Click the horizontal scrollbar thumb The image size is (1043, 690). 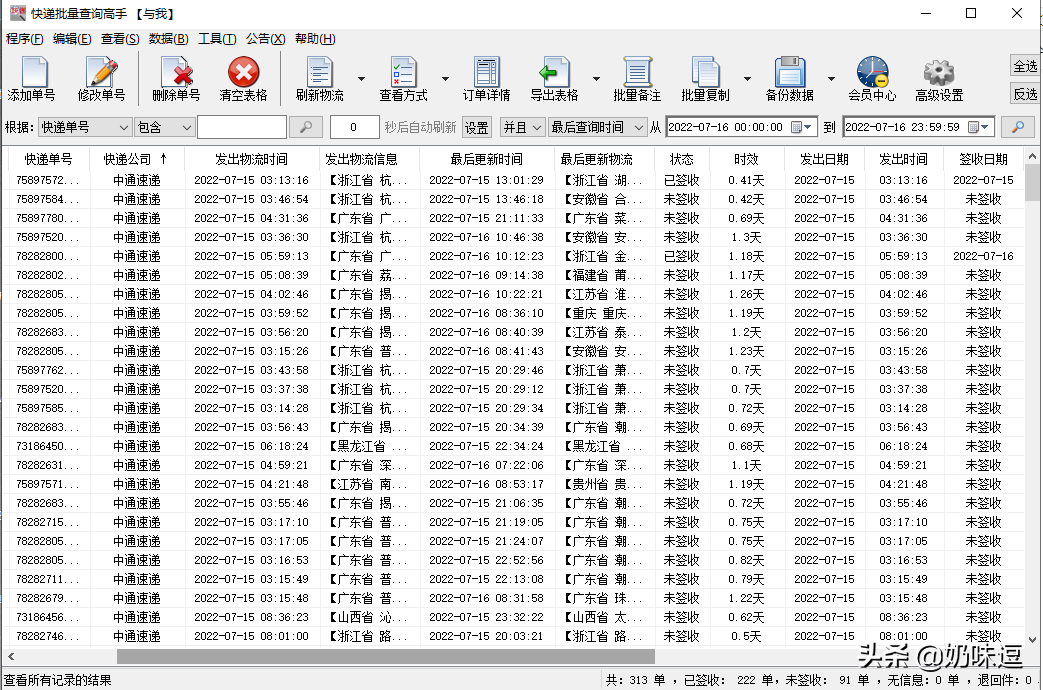pos(386,657)
